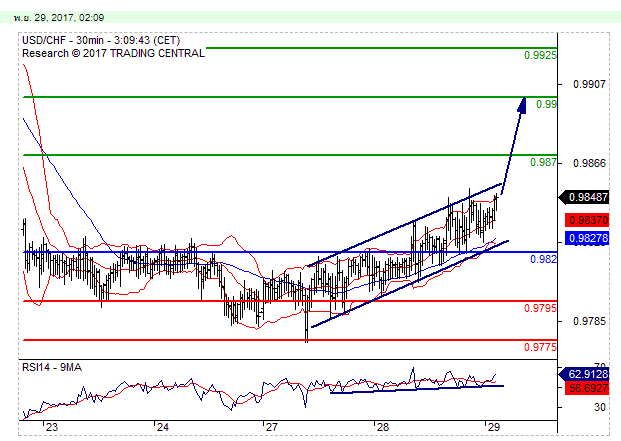The height and width of the screenshot is (441, 621).
Task: Click the 'RSI14 - 9MA' indicator label
Action: pos(52,367)
